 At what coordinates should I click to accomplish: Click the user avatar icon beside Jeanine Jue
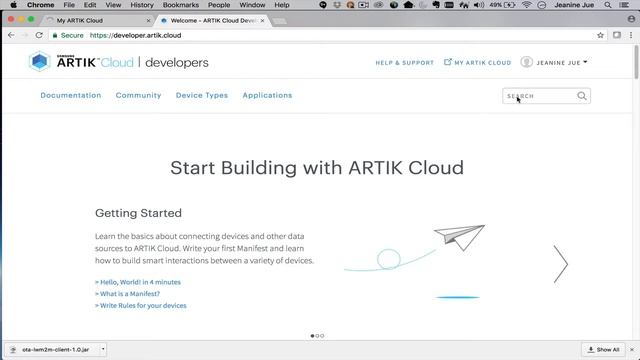pyautogui.click(x=527, y=62)
